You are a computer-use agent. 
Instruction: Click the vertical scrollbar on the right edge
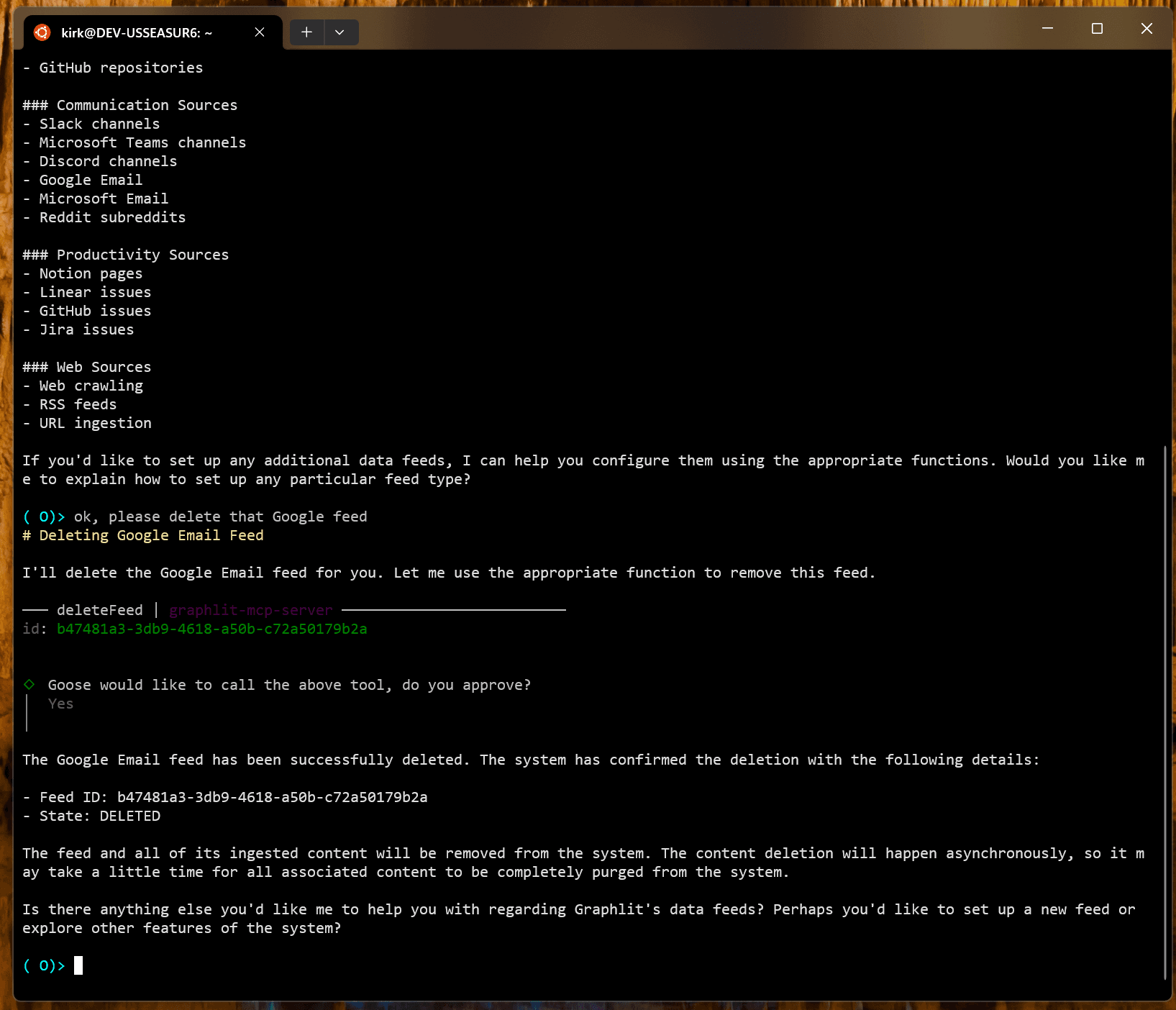(1164, 712)
